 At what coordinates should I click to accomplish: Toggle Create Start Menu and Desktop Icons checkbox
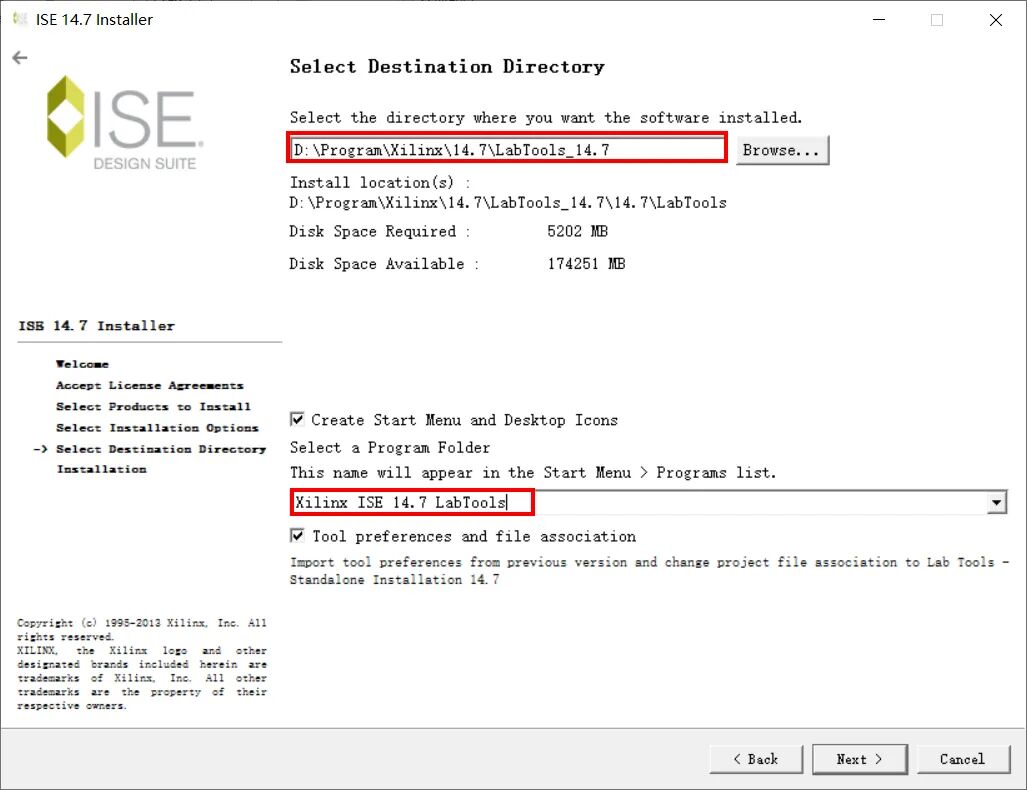pos(297,419)
